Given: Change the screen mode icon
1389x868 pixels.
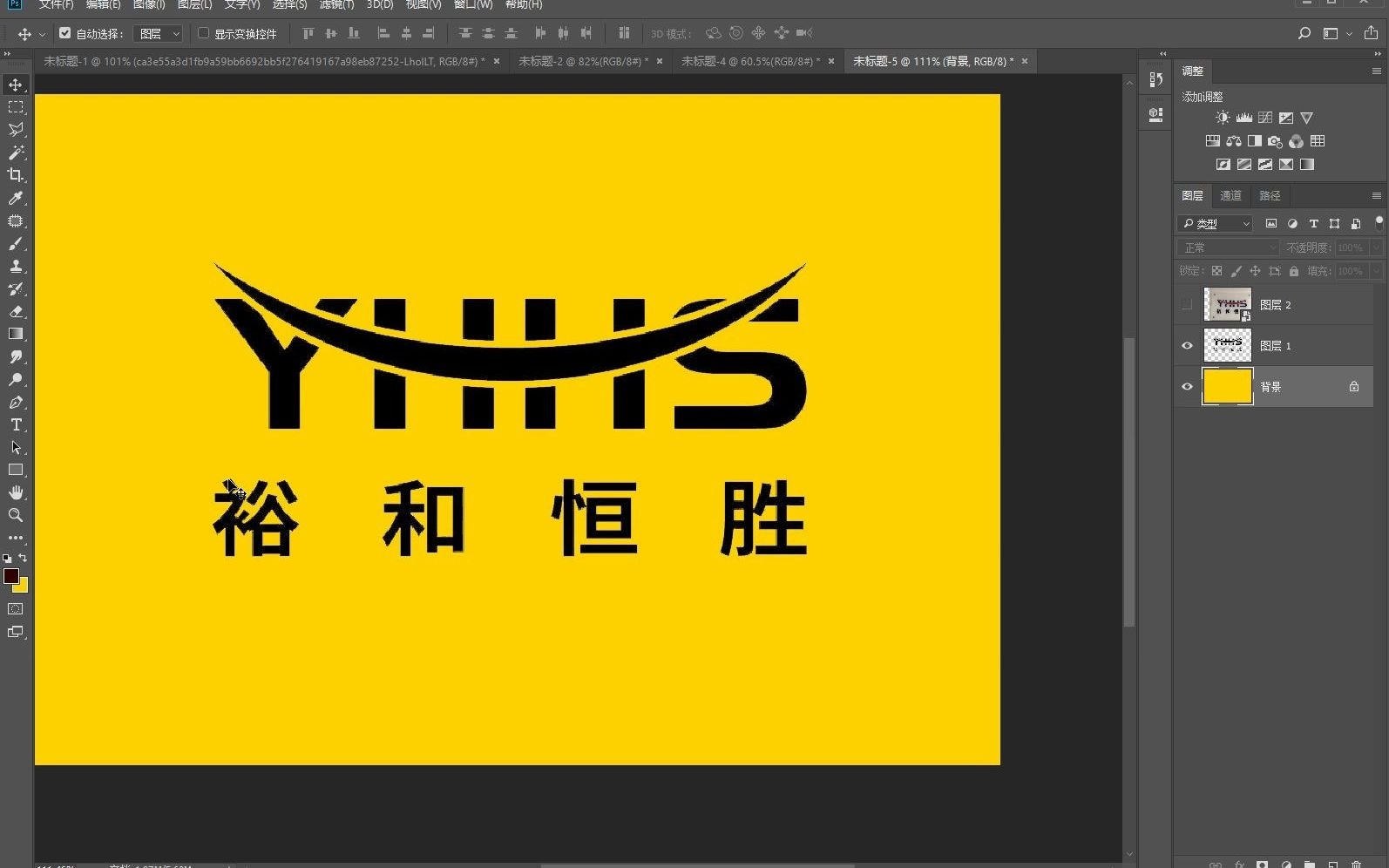Looking at the screenshot, I should [16, 632].
